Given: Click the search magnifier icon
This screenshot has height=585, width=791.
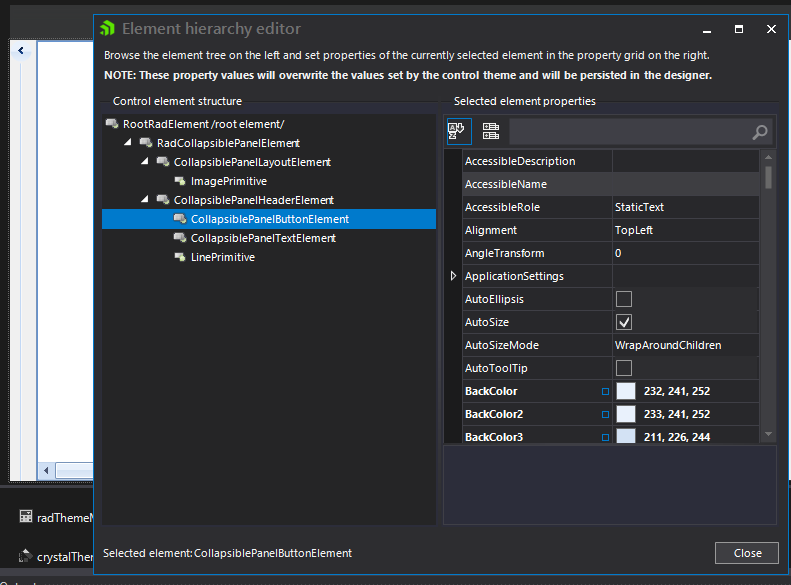Looking at the screenshot, I should (x=760, y=132).
